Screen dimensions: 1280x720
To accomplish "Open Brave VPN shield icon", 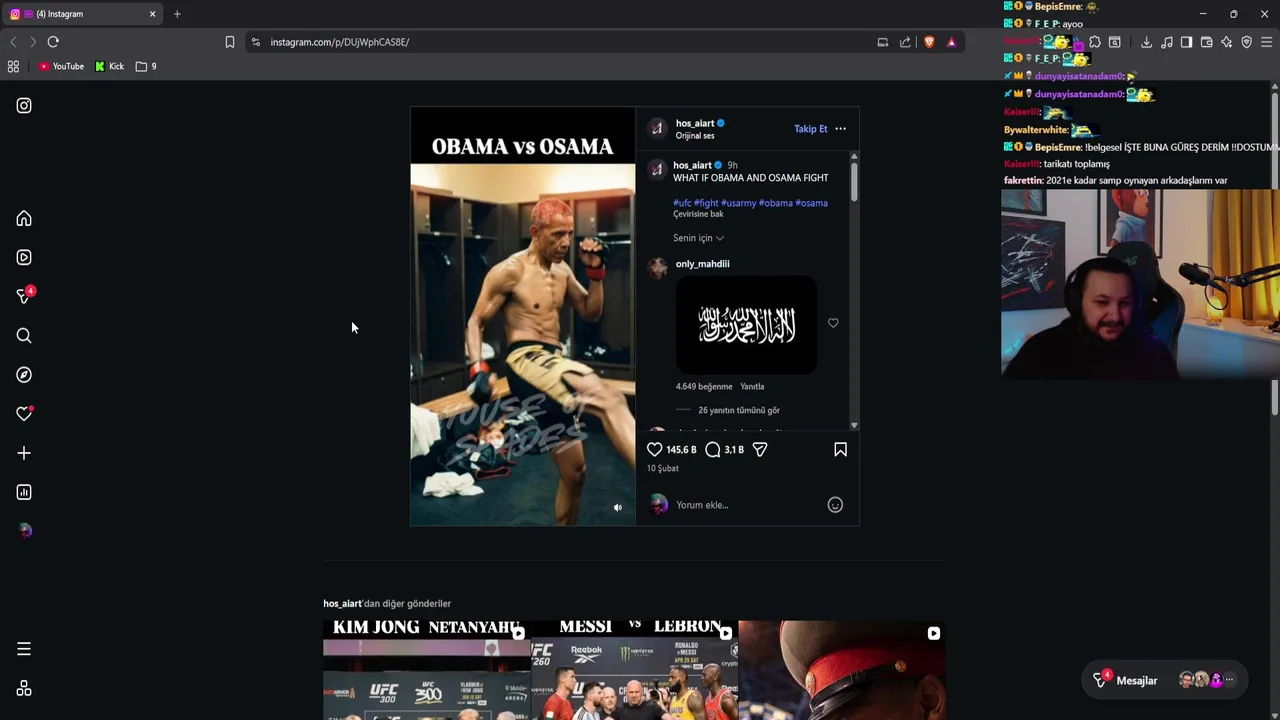I will (x=1246, y=42).
